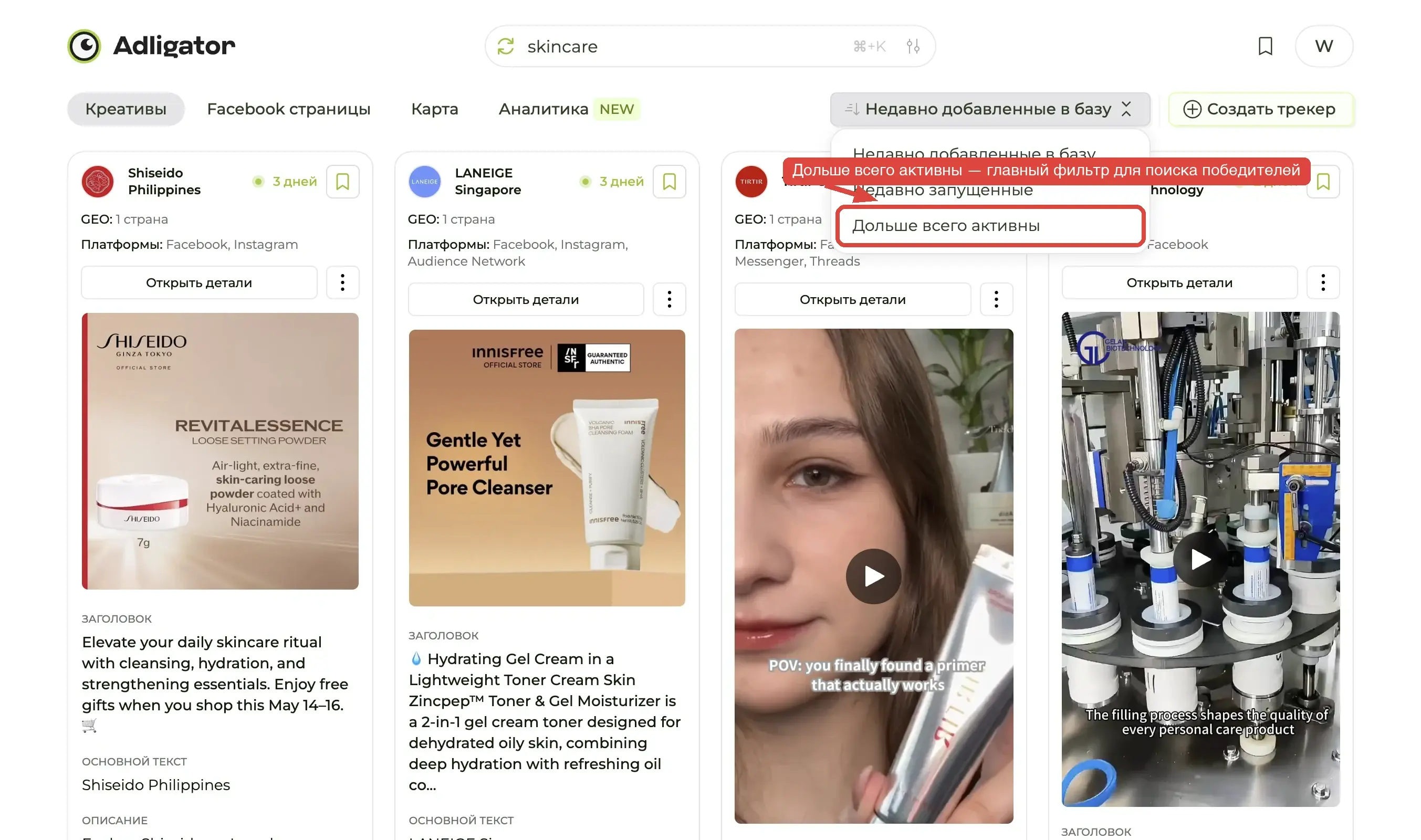Open details of the filling machine video ad
The image size is (1421, 840).
click(x=1179, y=282)
